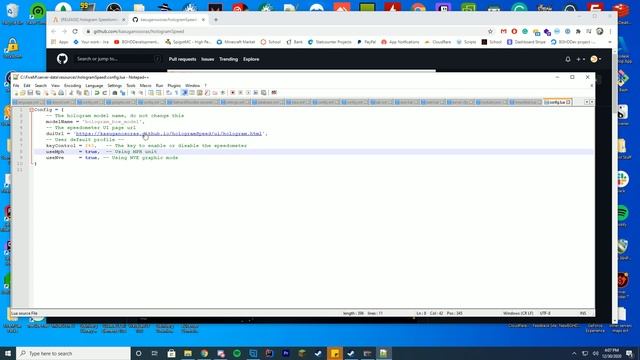The image size is (640, 360).
Task: Open the Cloudflare bookmark
Action: (438, 42)
